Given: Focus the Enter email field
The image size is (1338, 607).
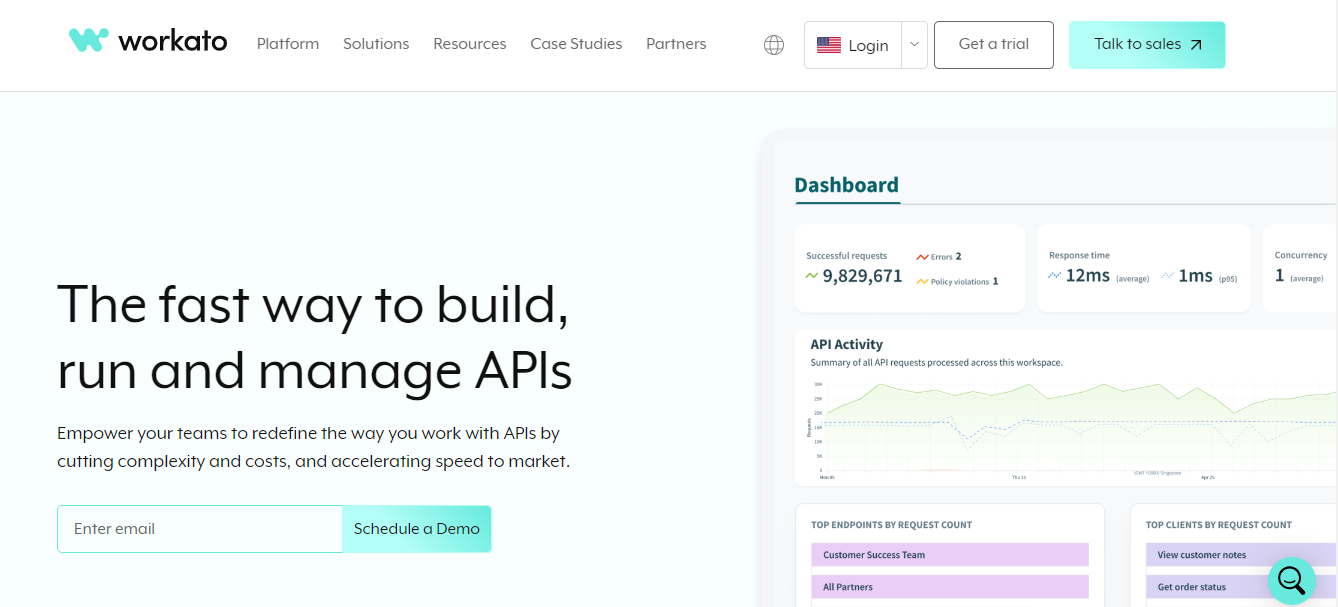Looking at the screenshot, I should click(x=200, y=529).
